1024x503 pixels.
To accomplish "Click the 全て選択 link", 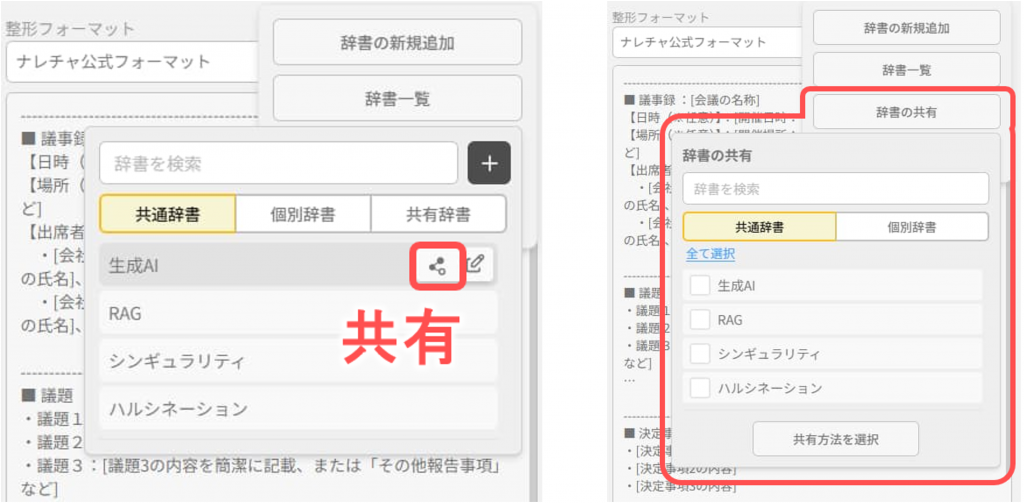I will pyautogui.click(x=709, y=254).
